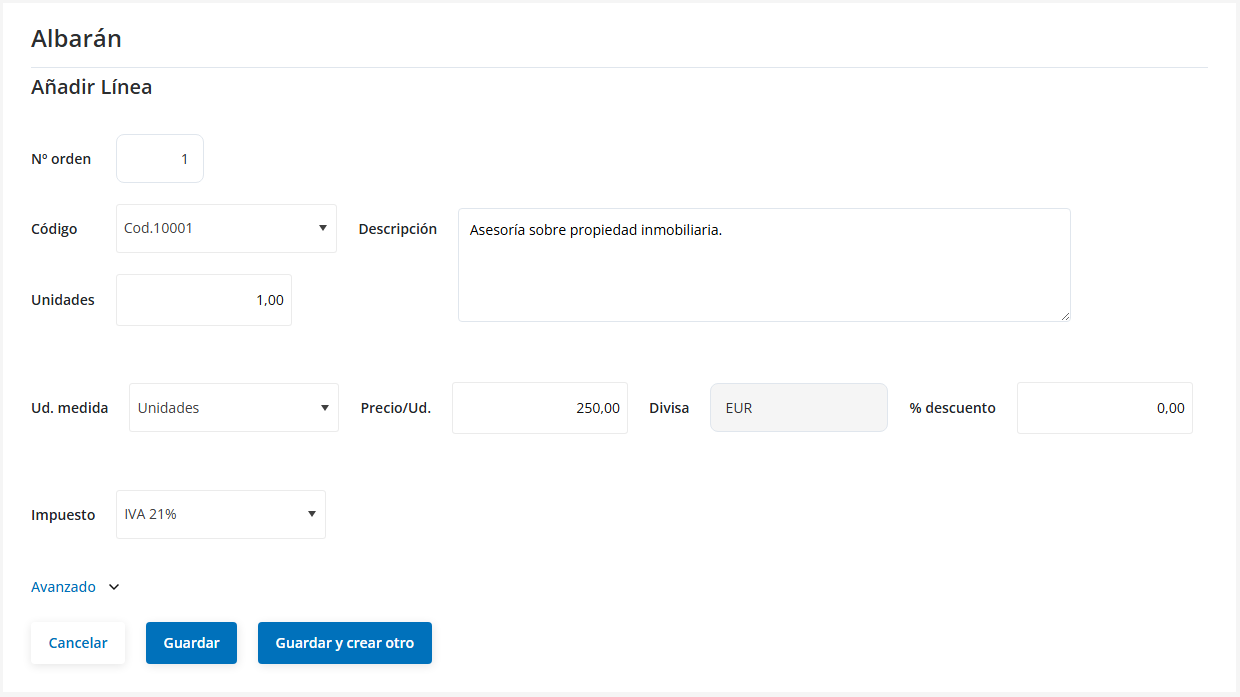
Task: Select the % descuento input field
Action: click(1104, 408)
